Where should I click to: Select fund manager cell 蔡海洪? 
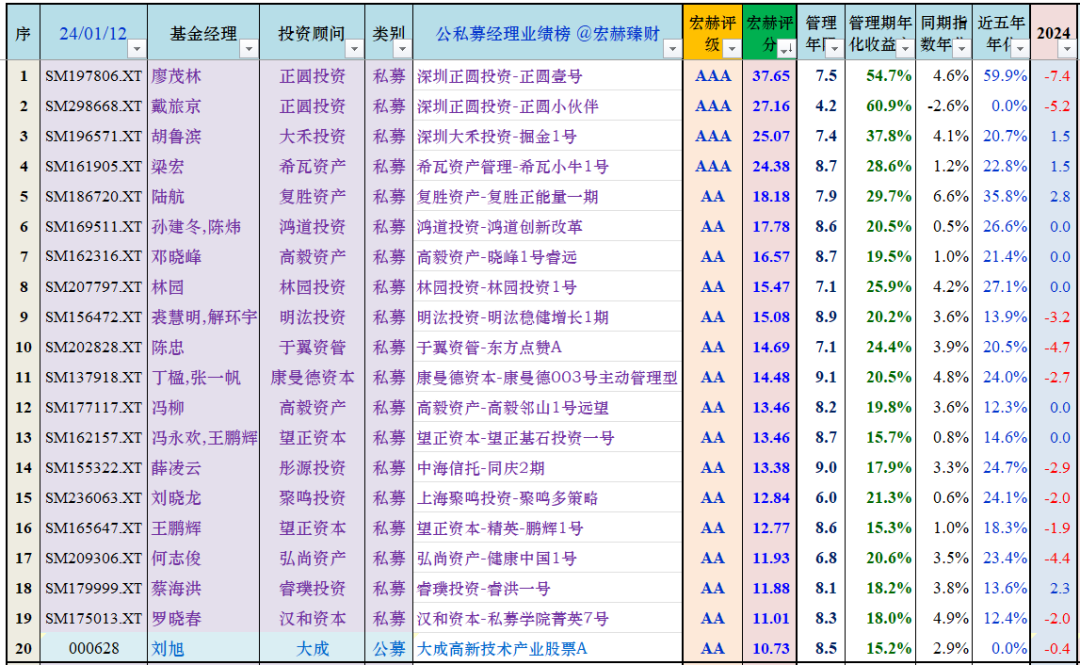(204, 589)
